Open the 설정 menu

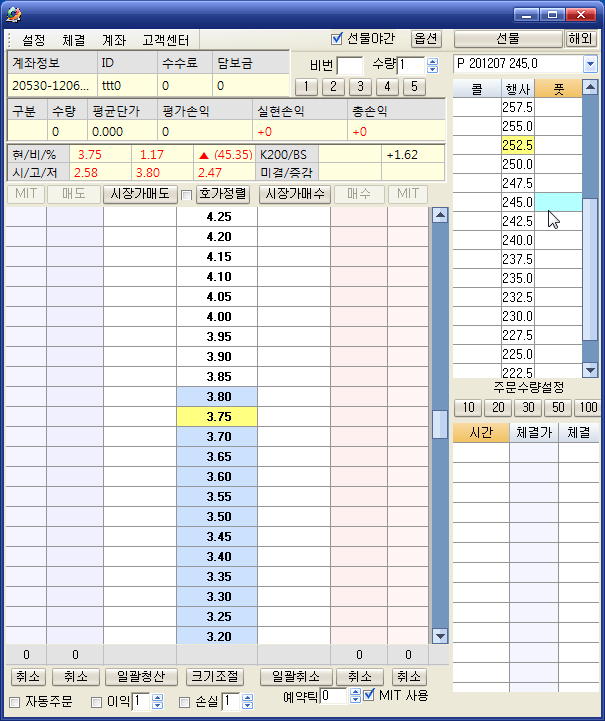[34, 40]
